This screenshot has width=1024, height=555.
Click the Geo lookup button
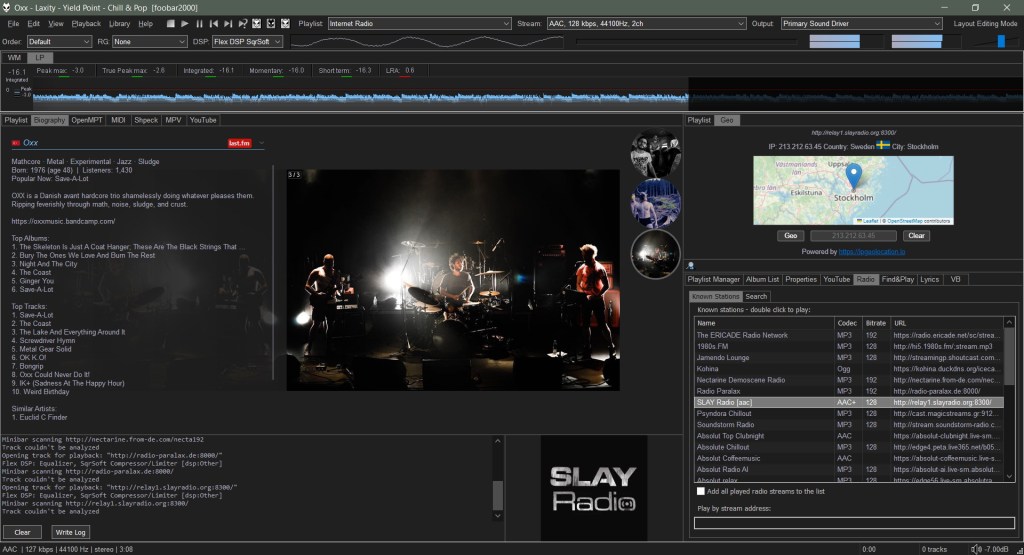coord(789,236)
